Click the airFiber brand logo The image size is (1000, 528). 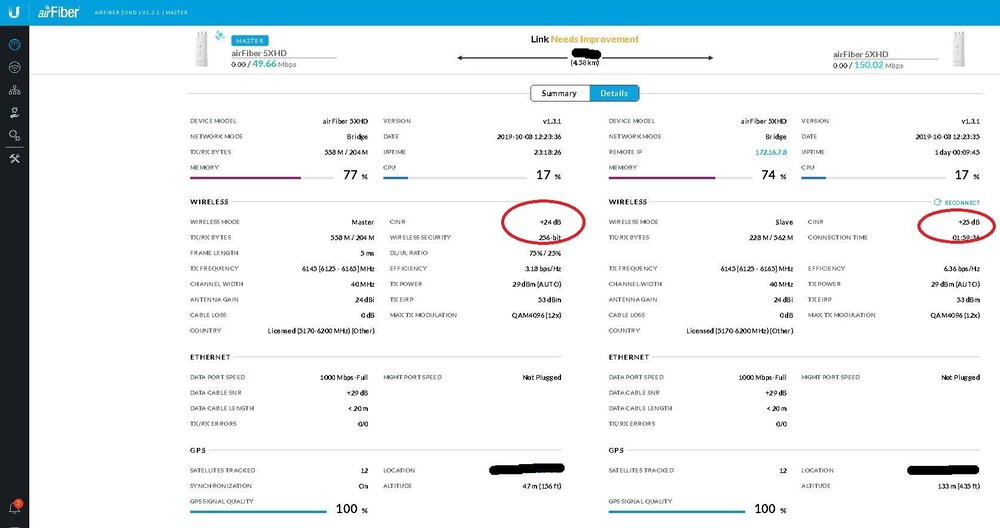point(57,11)
